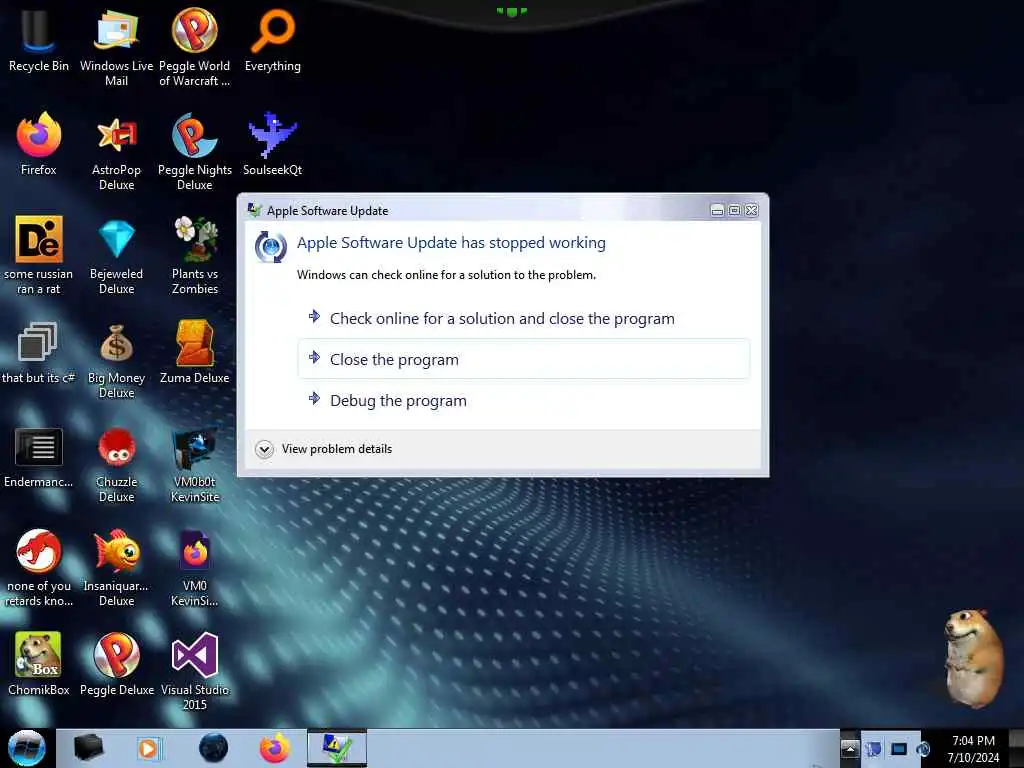This screenshot has width=1024, height=768.
Task: Click the Apple Software Update title bar icon
Action: (x=255, y=210)
